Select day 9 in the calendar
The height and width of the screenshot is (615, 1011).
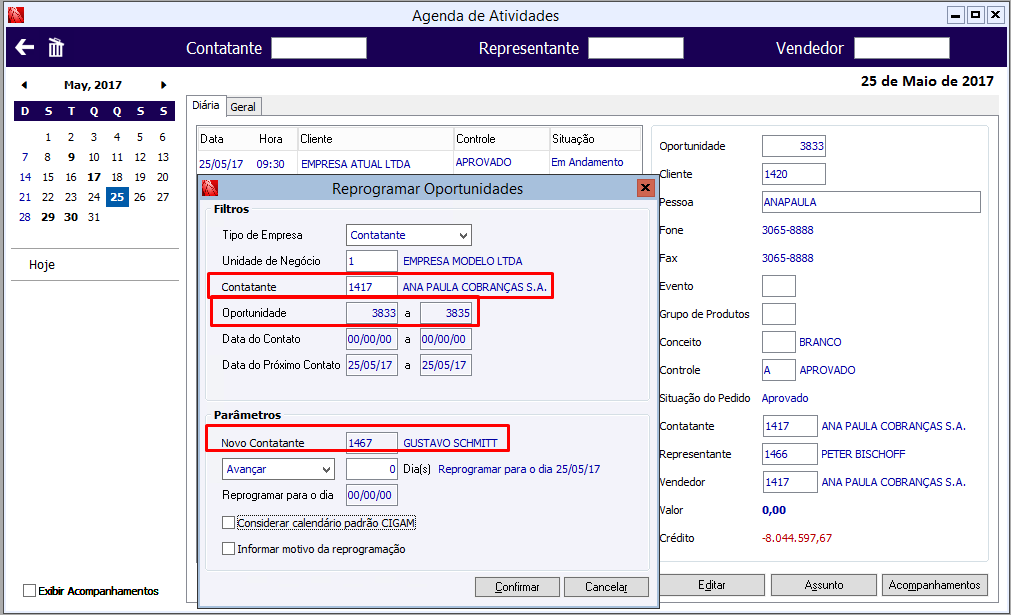point(71,157)
